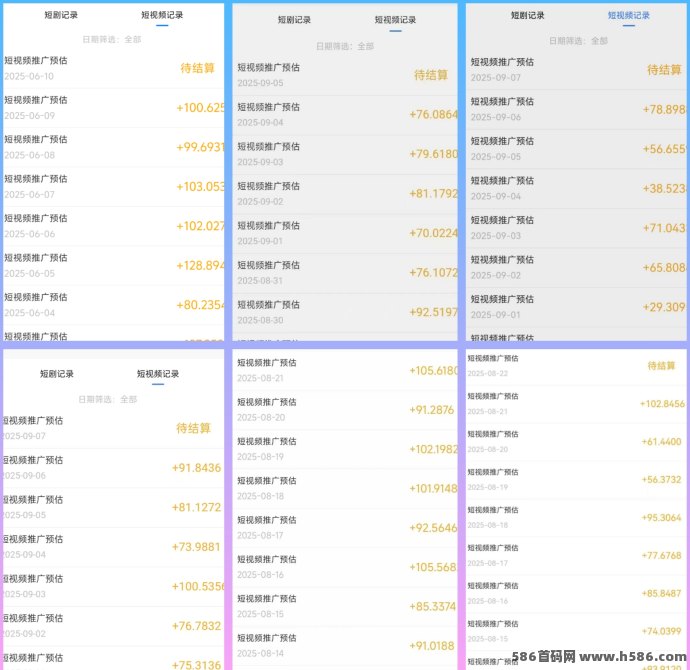Viewport: 690px width, 670px height.
Task: Select the amount +92.5646
Action: (x=433, y=528)
